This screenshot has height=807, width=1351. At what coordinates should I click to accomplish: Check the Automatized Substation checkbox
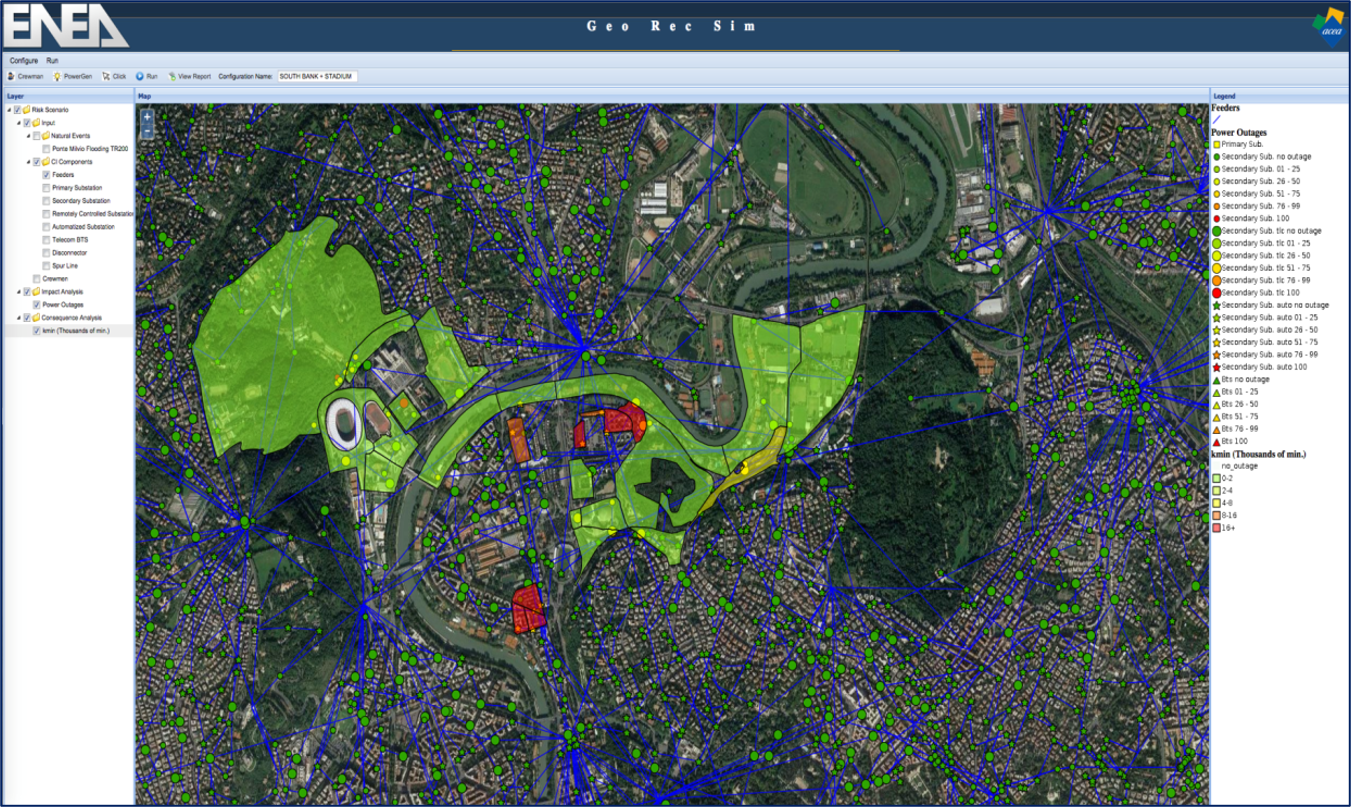pyautogui.click(x=47, y=227)
